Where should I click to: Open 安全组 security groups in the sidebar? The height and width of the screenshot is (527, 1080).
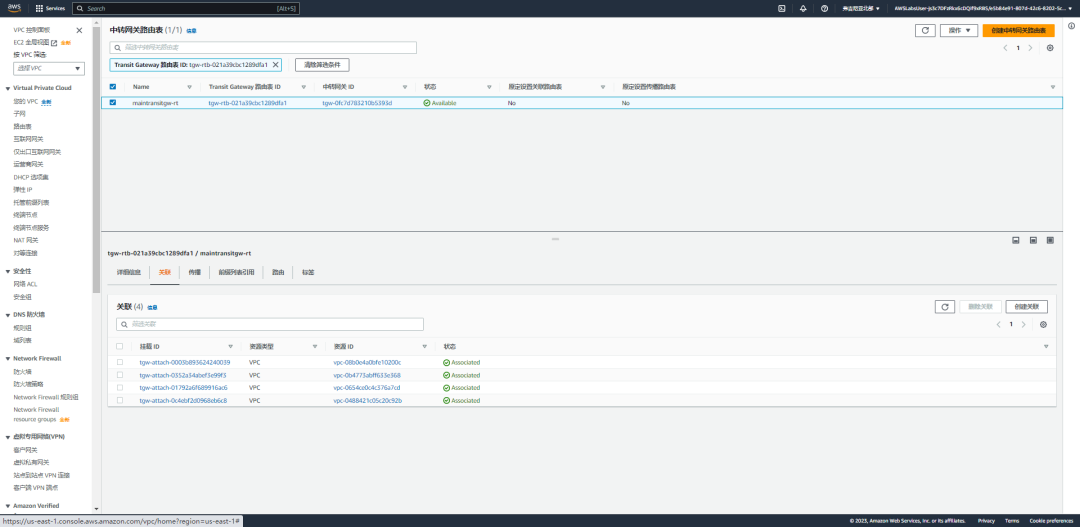coord(23,297)
